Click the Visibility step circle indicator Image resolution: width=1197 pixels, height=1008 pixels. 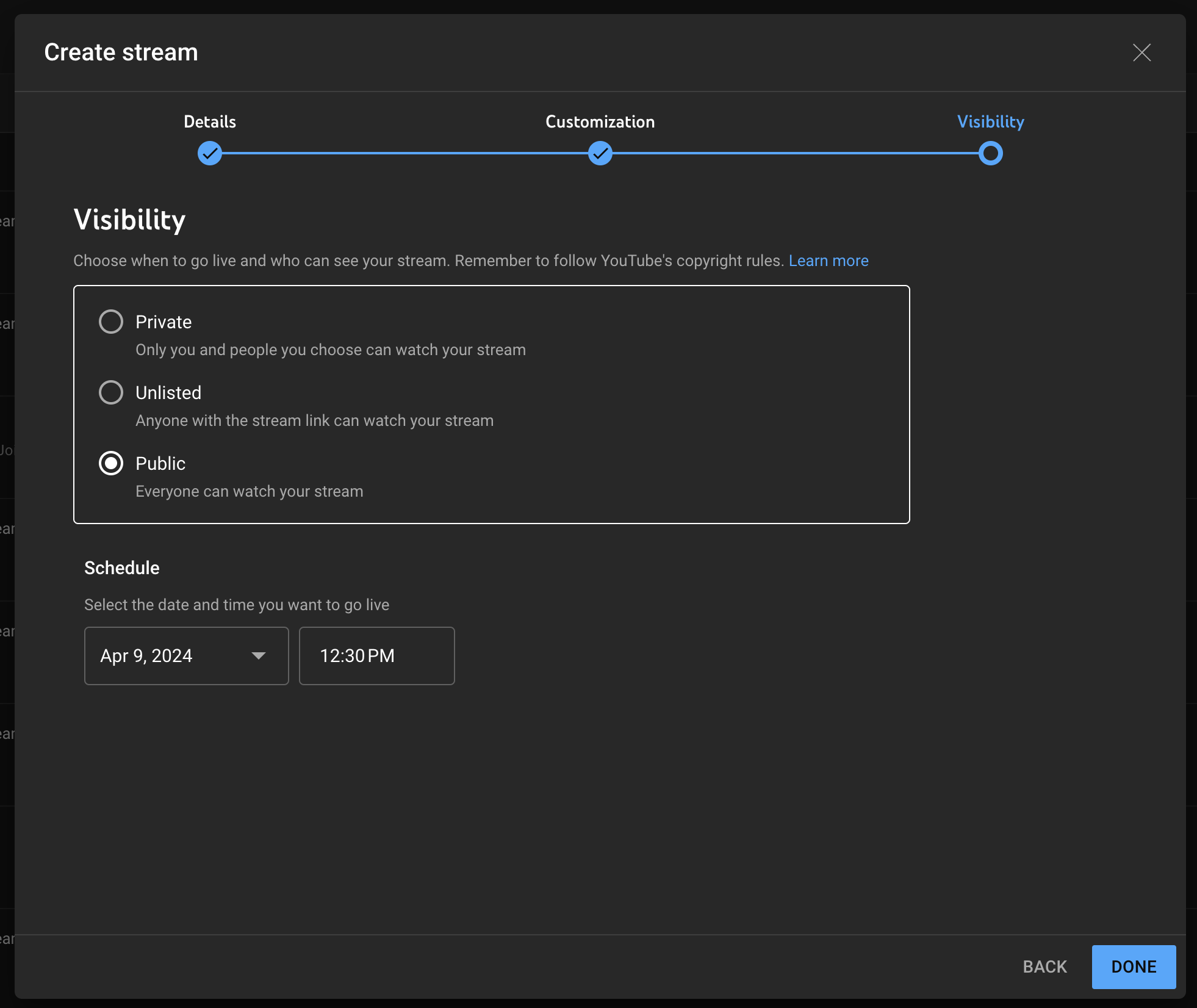(x=991, y=153)
